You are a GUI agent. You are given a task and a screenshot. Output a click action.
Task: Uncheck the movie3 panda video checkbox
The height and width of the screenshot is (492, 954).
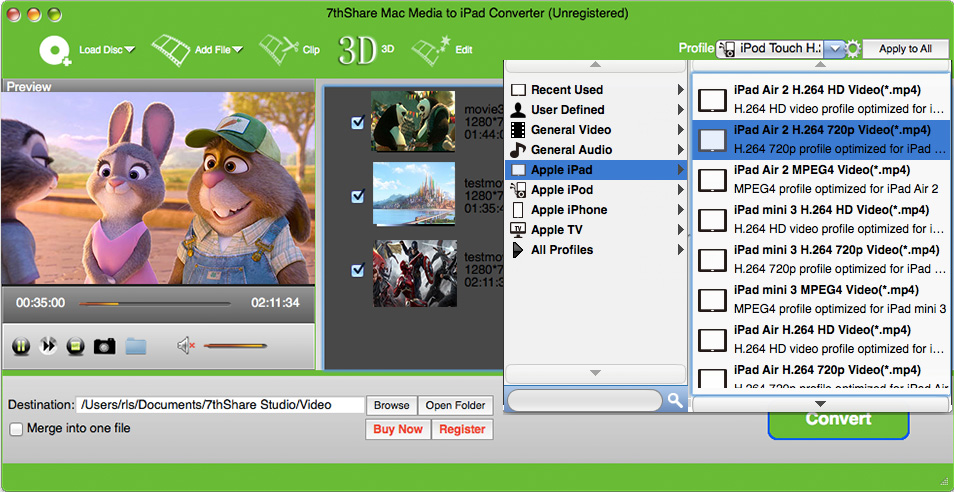point(358,123)
